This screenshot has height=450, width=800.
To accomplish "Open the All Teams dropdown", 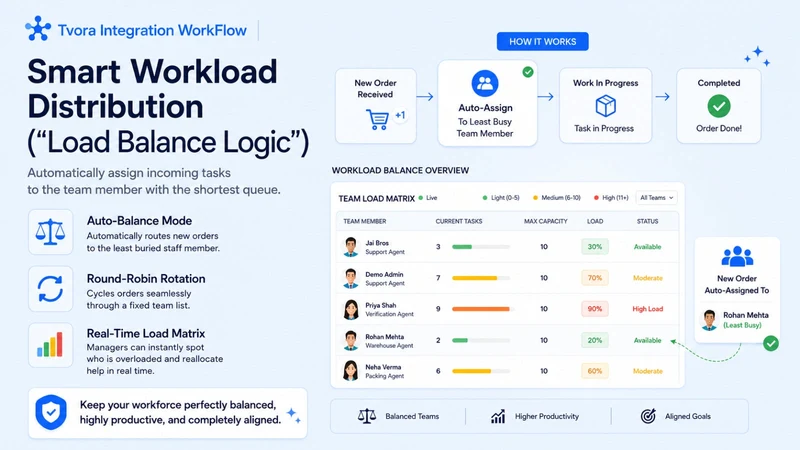I will (x=657, y=198).
